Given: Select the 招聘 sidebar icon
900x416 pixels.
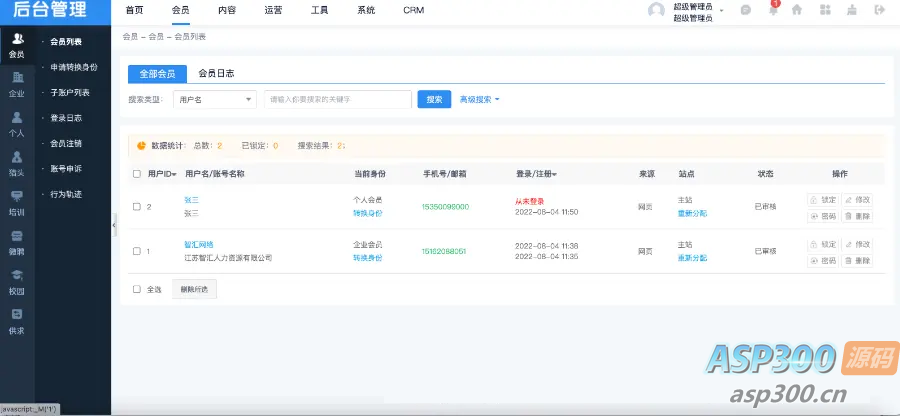Looking at the screenshot, I should tap(17, 241).
